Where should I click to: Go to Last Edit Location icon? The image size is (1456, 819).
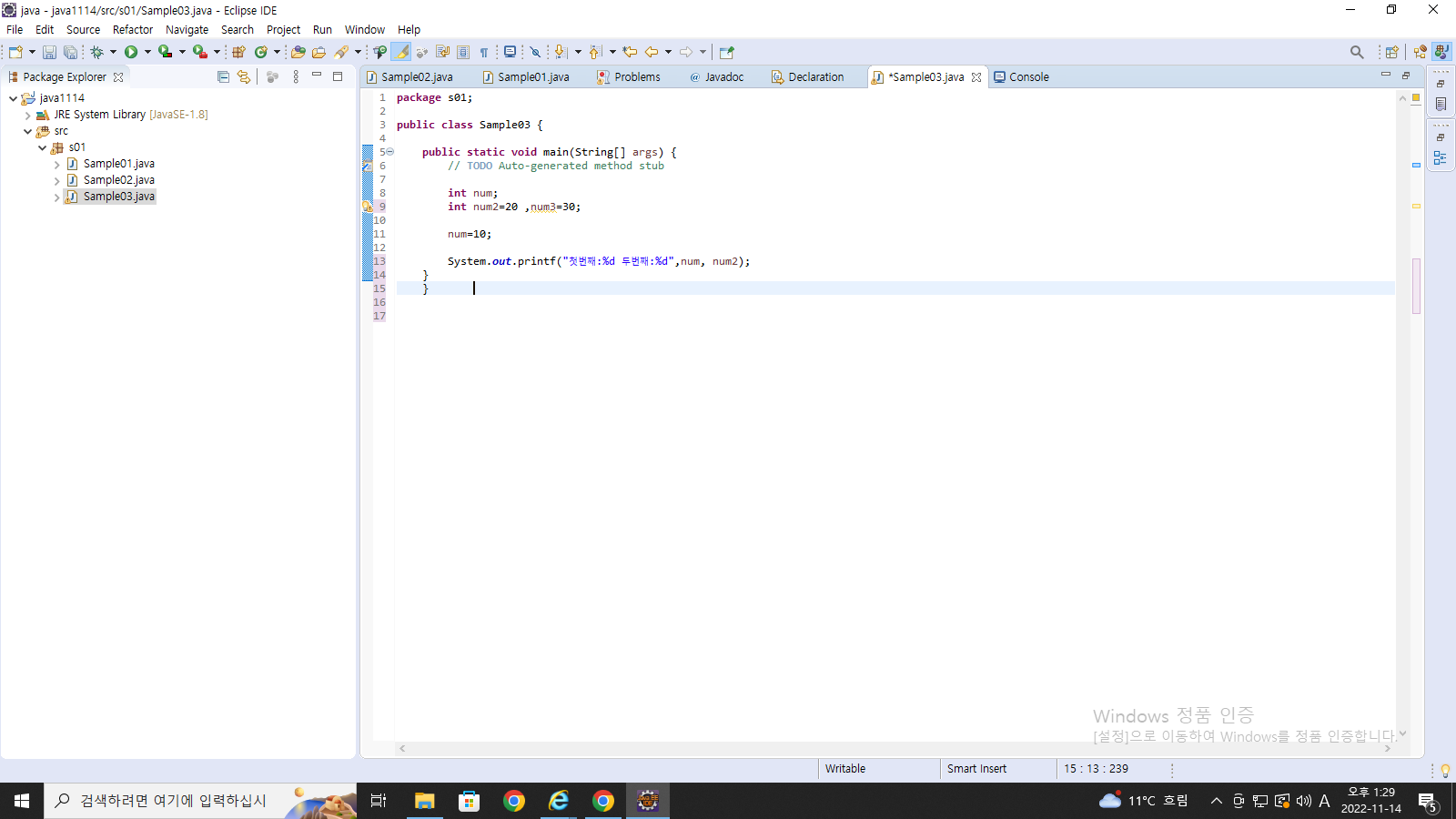click(x=630, y=52)
